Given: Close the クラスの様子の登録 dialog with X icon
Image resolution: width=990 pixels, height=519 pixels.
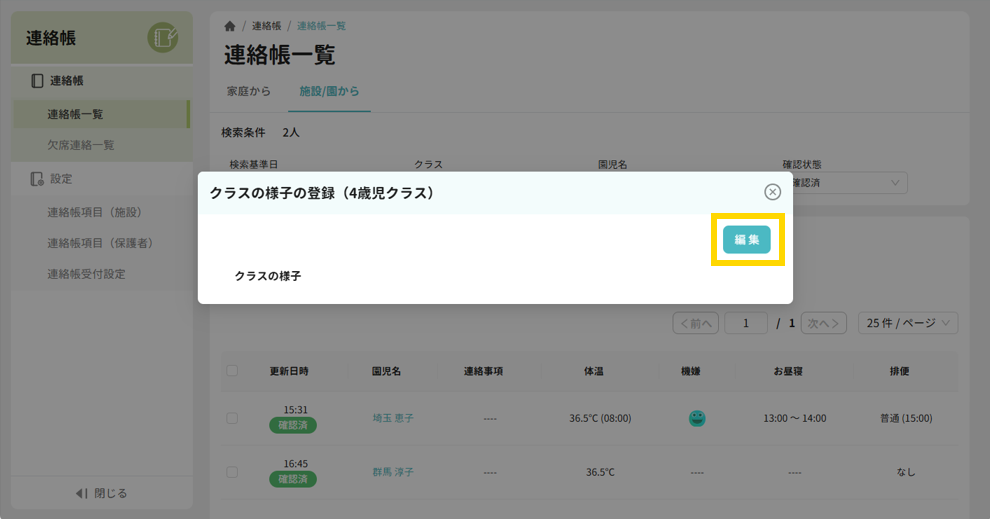Looking at the screenshot, I should pos(772,192).
